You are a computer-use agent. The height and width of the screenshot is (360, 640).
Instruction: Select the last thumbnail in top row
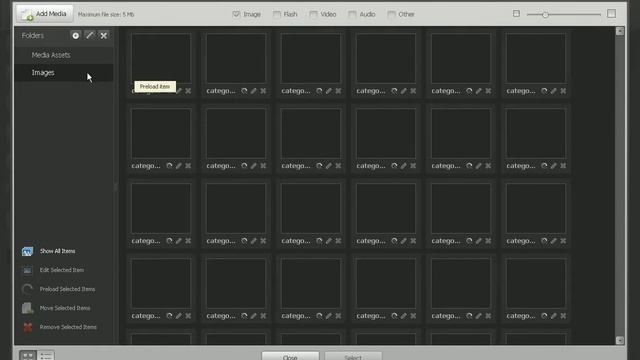coord(536,58)
